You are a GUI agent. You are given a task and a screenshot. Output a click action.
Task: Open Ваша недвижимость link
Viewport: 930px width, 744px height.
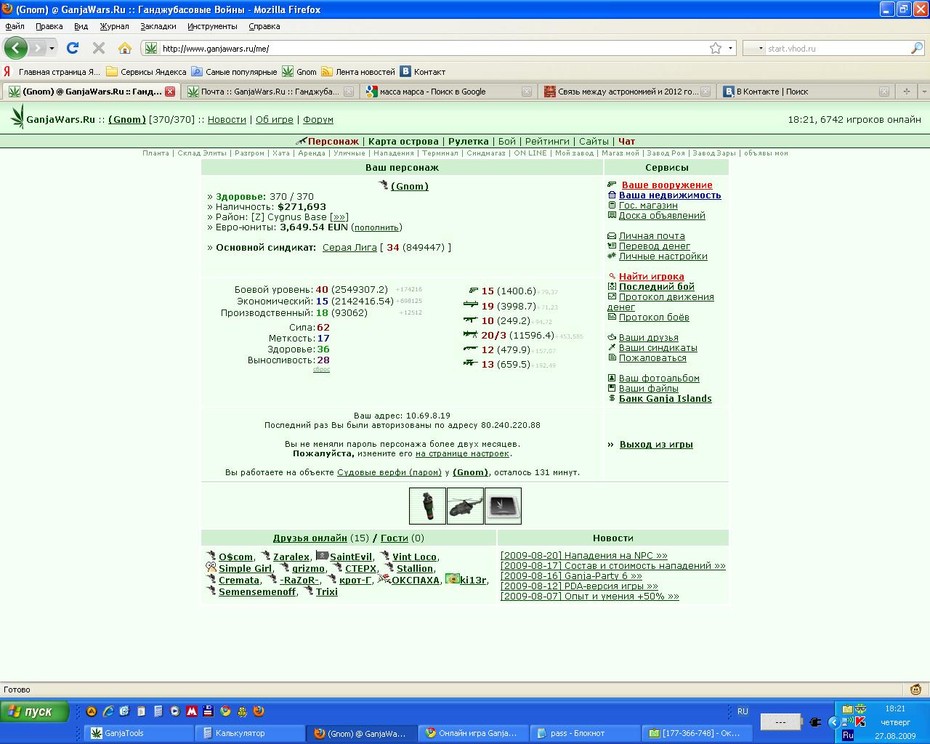670,195
